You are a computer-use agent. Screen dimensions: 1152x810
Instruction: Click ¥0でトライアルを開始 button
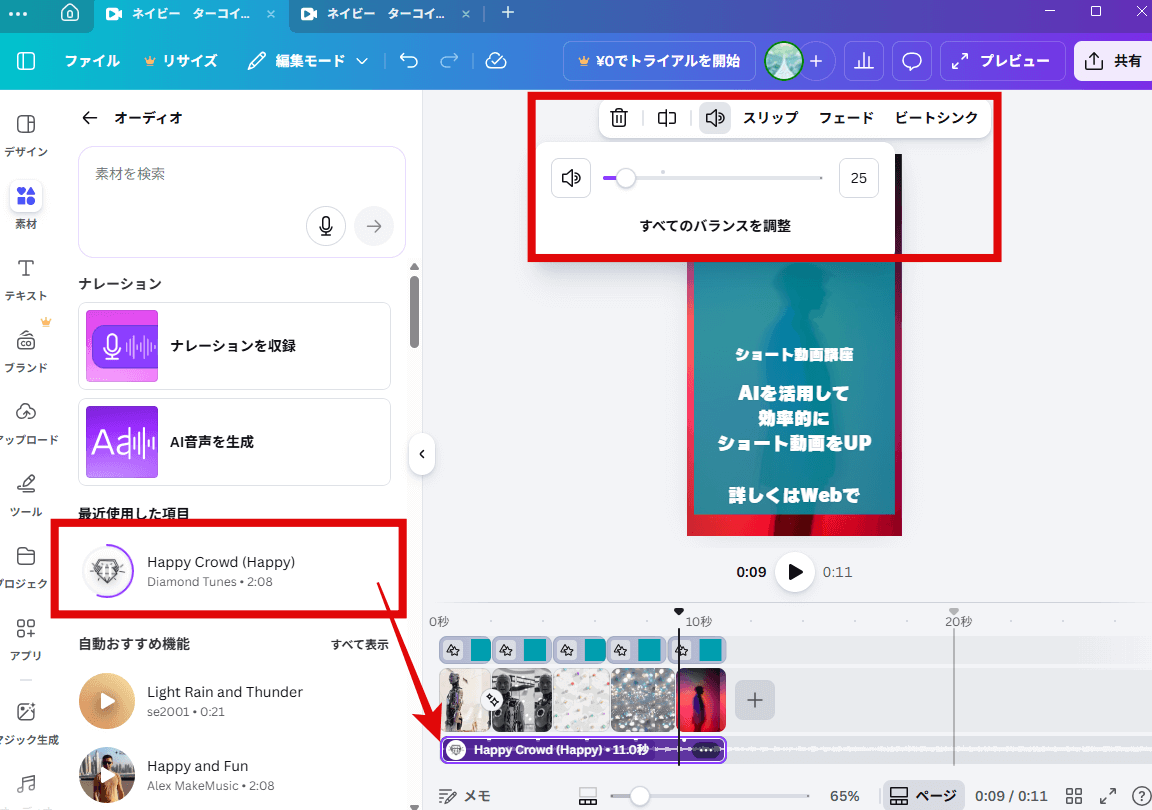(657, 61)
